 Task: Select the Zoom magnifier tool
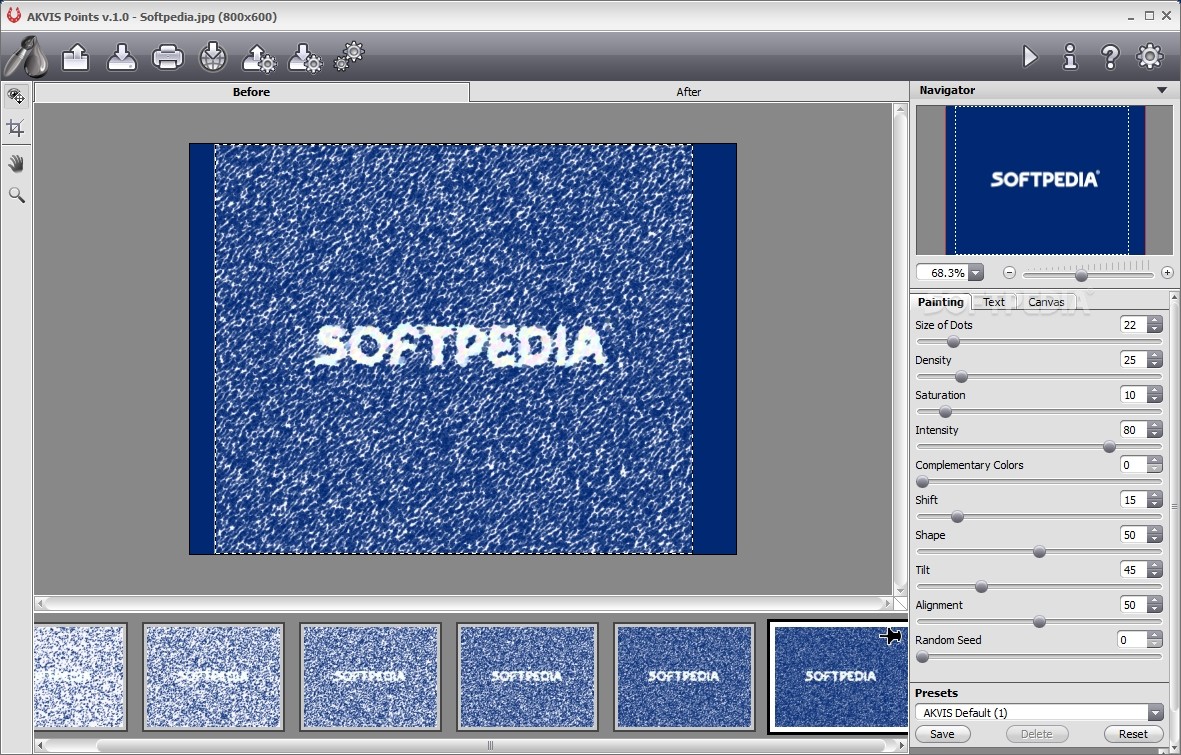pyautogui.click(x=16, y=195)
